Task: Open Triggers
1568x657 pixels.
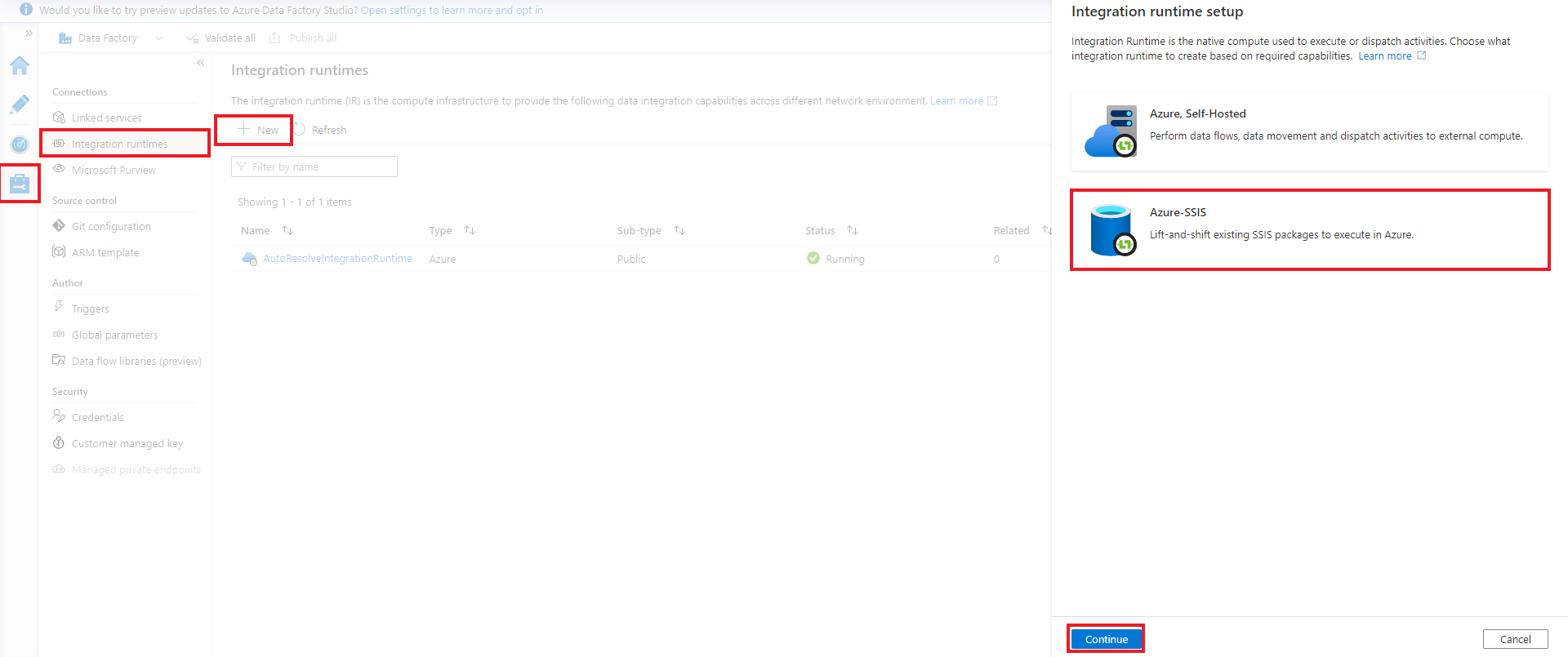Action: pyautogui.click(x=90, y=309)
